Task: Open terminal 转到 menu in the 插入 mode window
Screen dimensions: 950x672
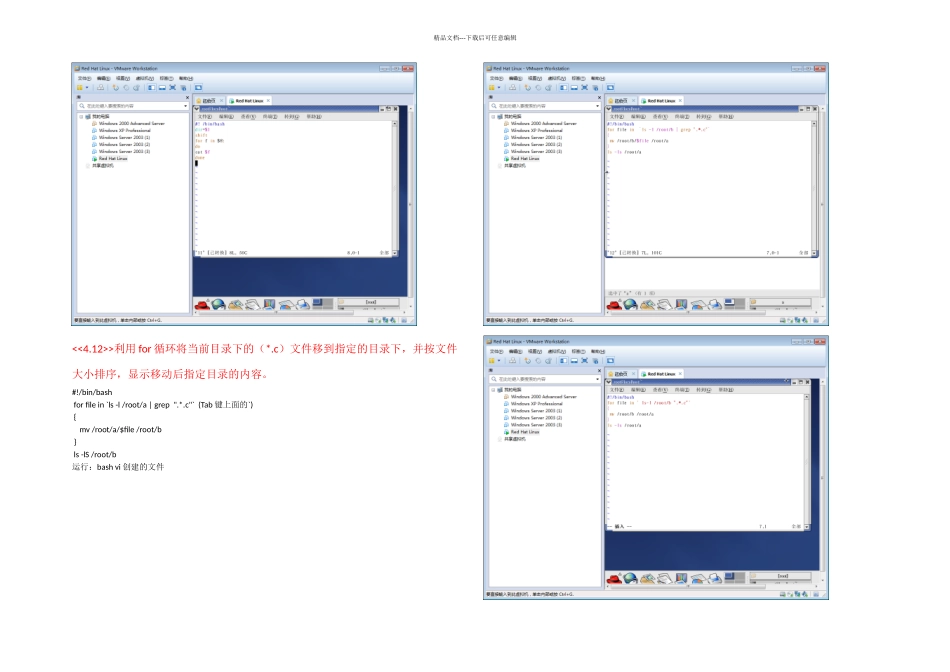Action: pos(703,390)
